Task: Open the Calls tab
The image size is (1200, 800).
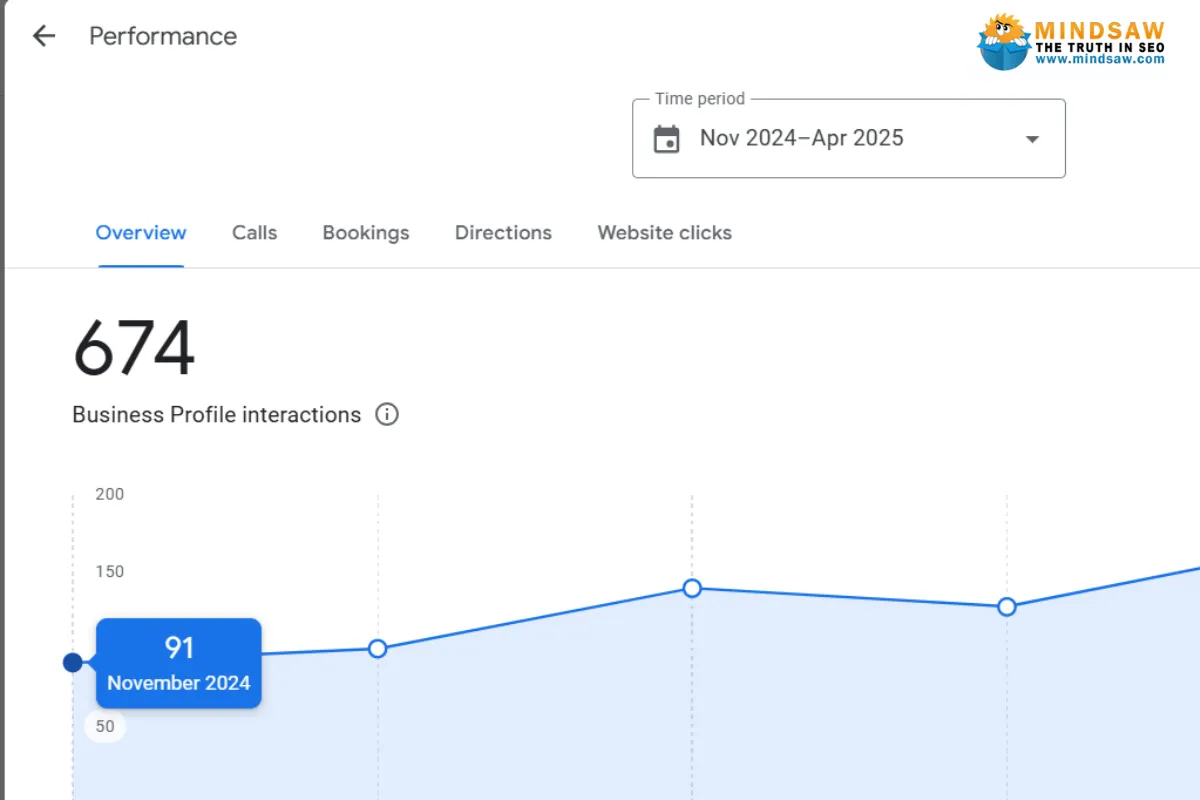Action: 254,233
